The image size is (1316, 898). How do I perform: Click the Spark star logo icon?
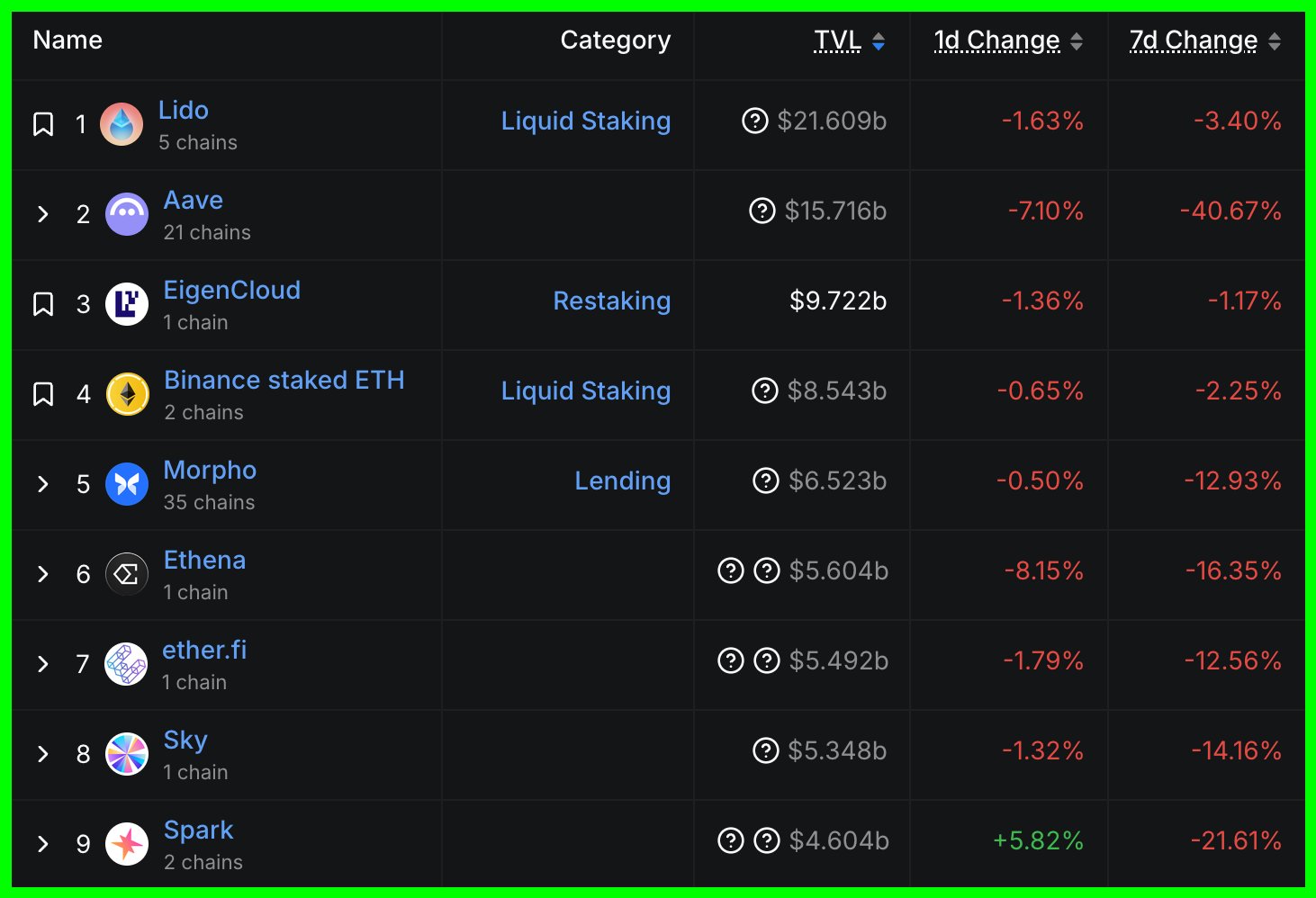point(127,844)
